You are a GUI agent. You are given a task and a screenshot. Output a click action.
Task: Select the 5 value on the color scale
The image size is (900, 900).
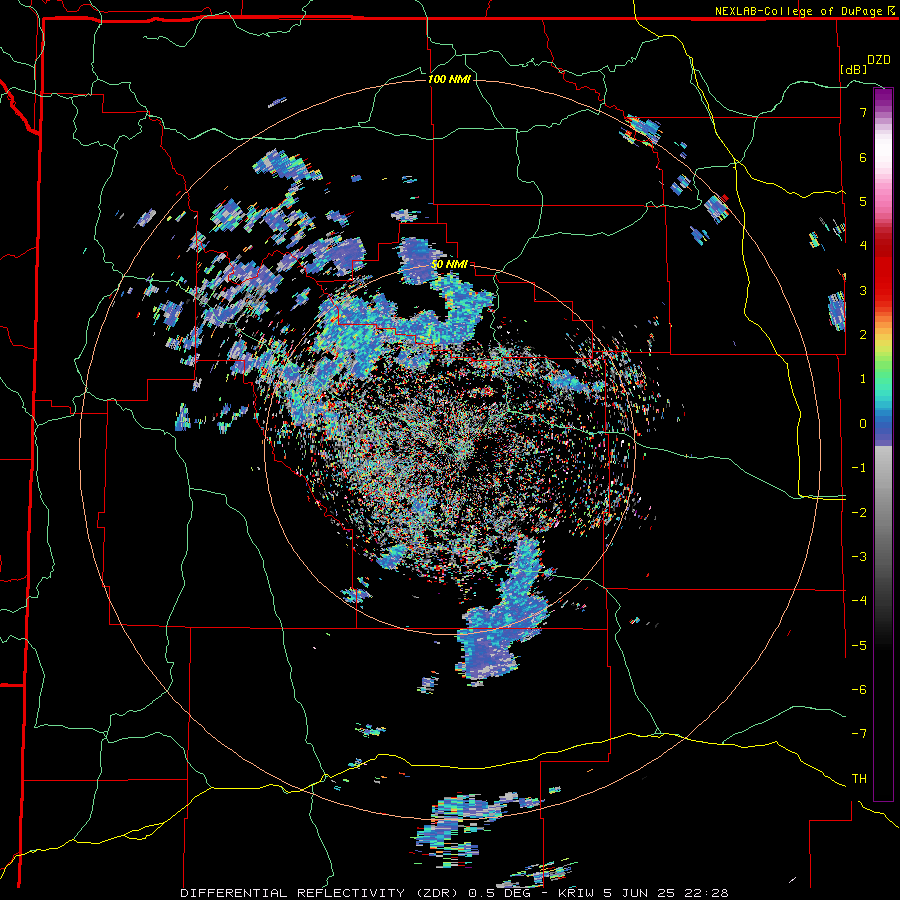(863, 201)
